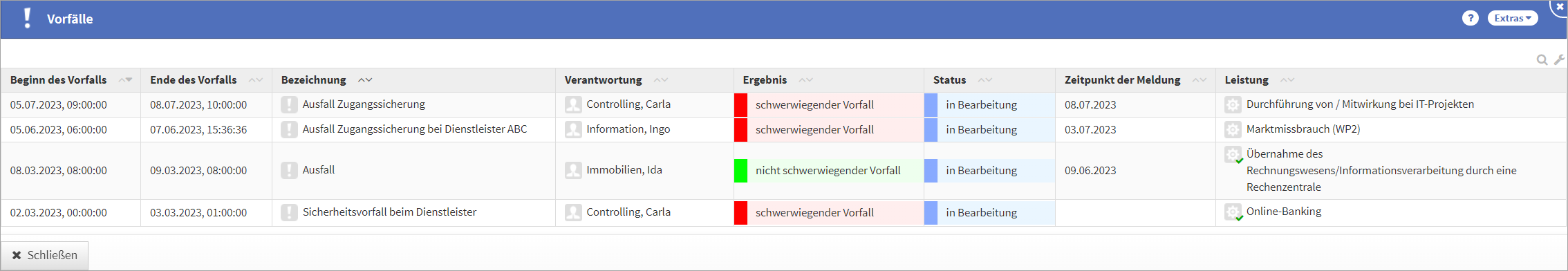The width and height of the screenshot is (1568, 271).
Task: Open the help question mark icon
Action: pyautogui.click(x=1471, y=19)
